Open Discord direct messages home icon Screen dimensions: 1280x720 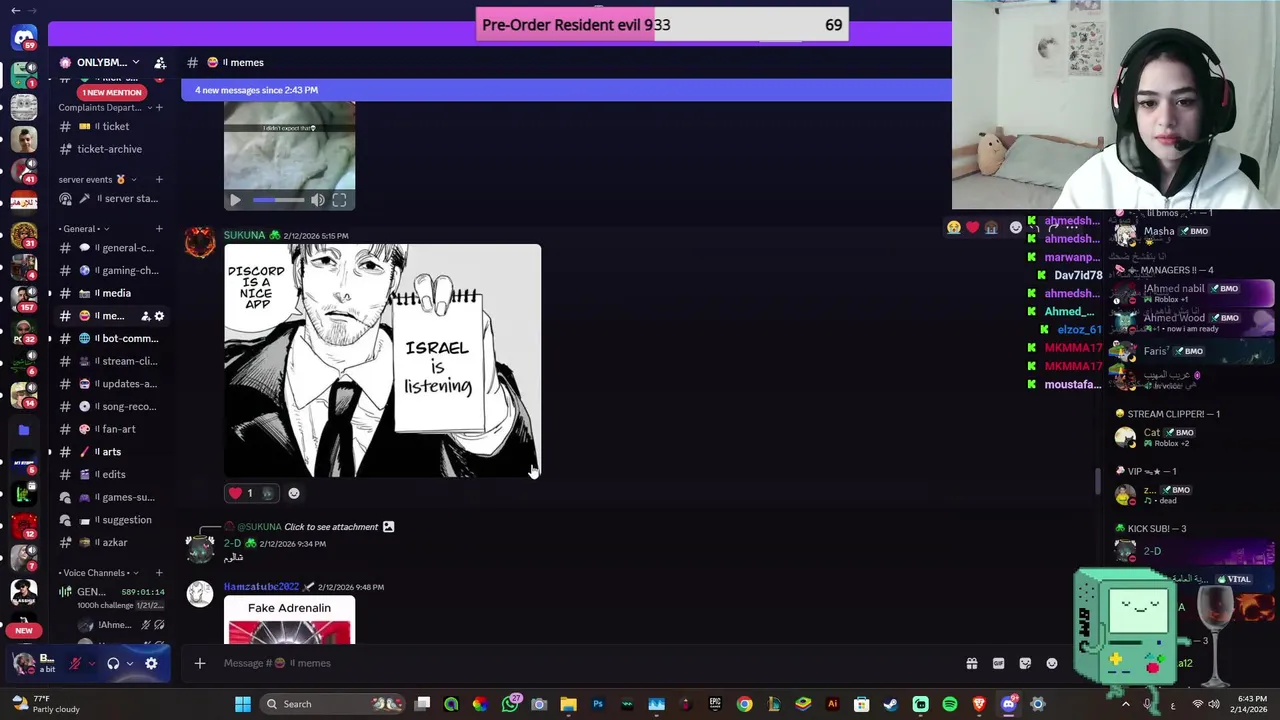(x=24, y=38)
